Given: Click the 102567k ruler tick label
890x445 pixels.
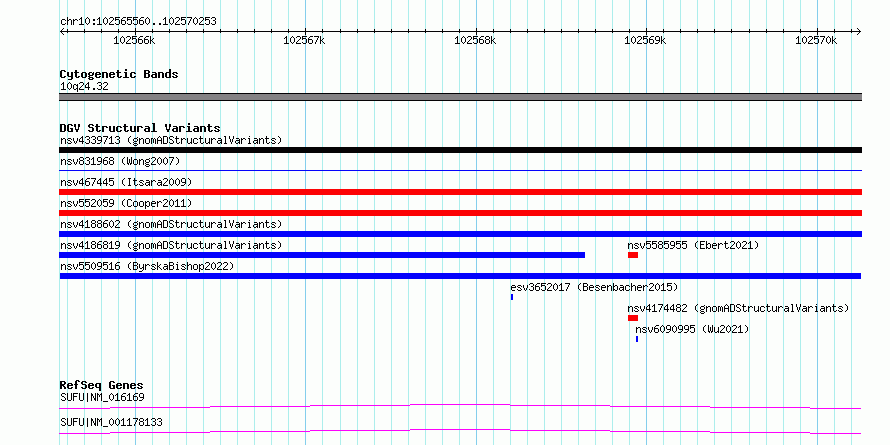Looking at the screenshot, I should tap(305, 40).
